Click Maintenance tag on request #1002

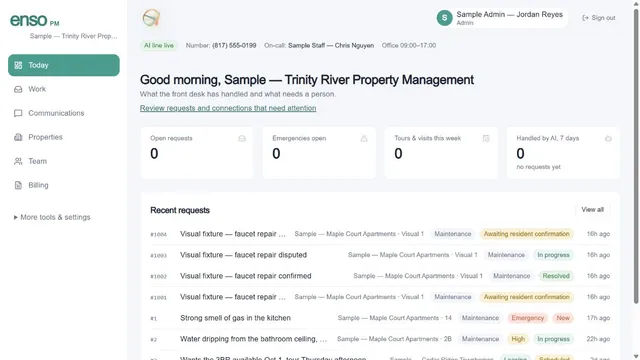coord(511,276)
